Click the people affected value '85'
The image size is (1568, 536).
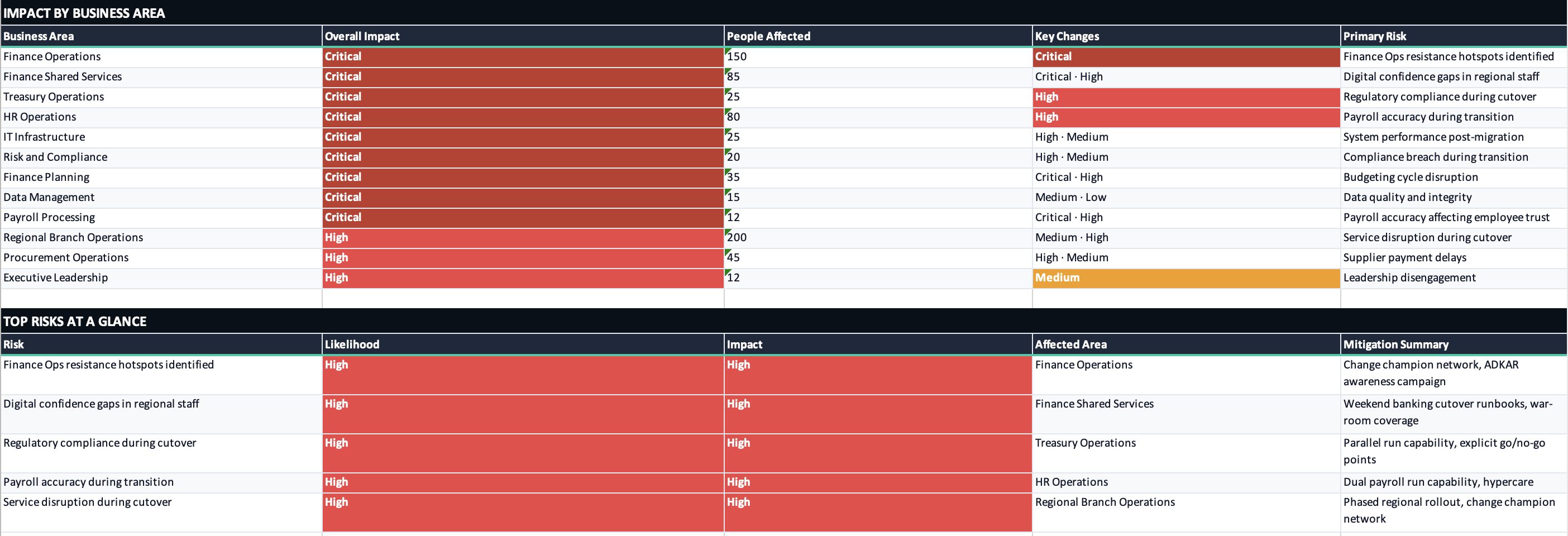(878, 76)
